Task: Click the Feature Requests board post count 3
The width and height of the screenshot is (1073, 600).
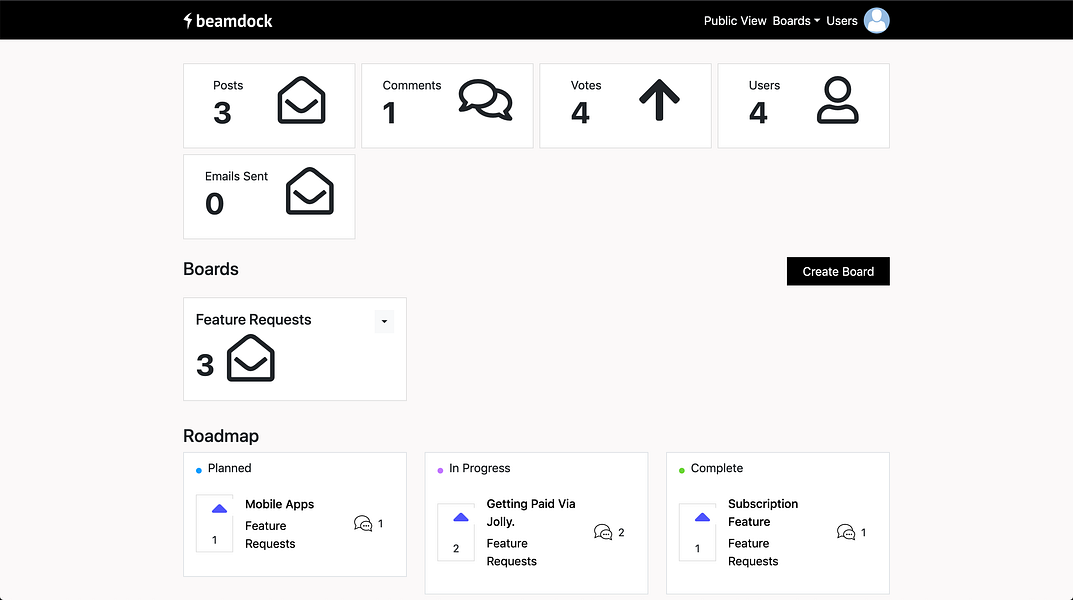Action: (205, 365)
